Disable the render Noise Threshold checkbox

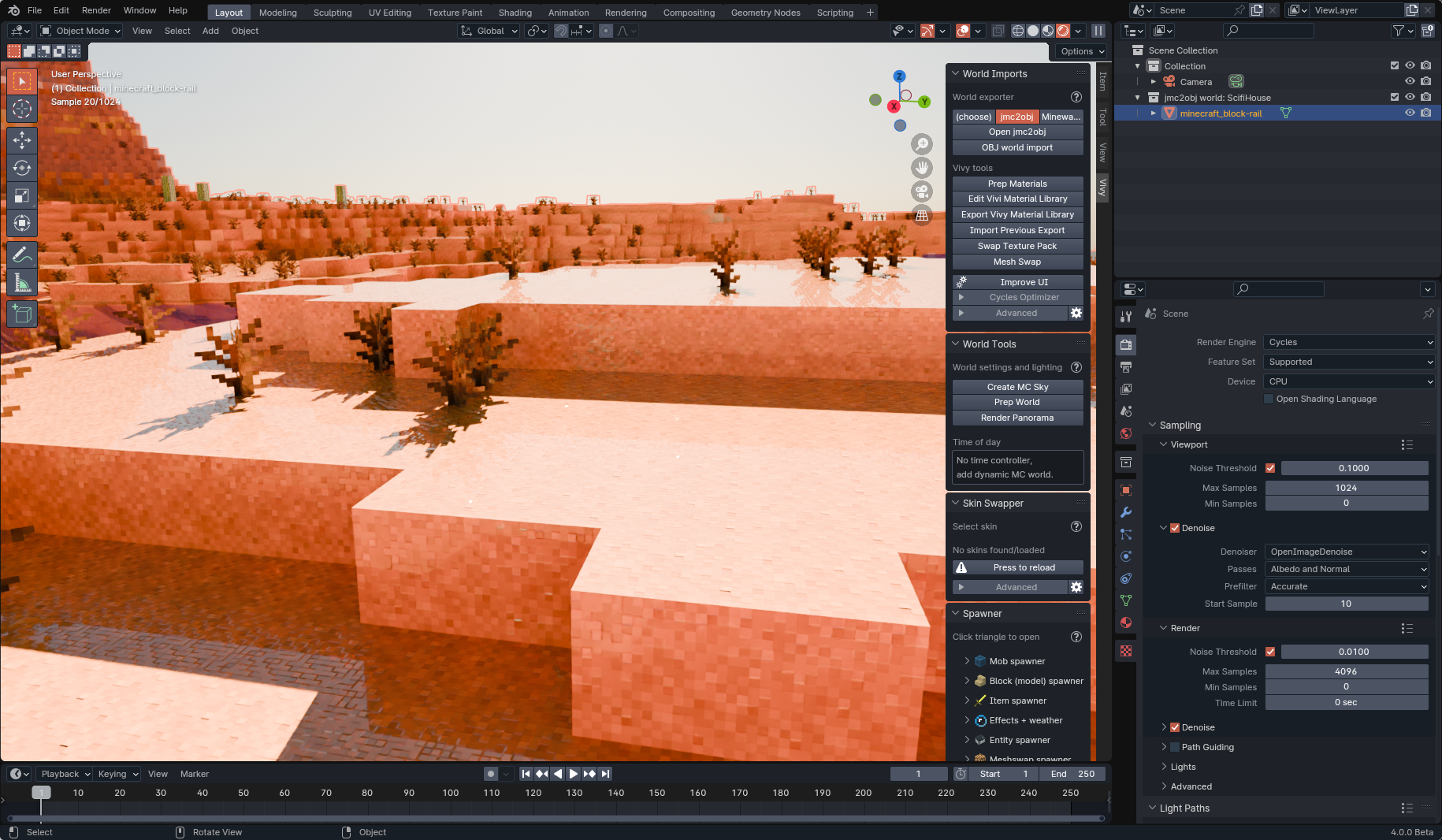pyautogui.click(x=1270, y=652)
